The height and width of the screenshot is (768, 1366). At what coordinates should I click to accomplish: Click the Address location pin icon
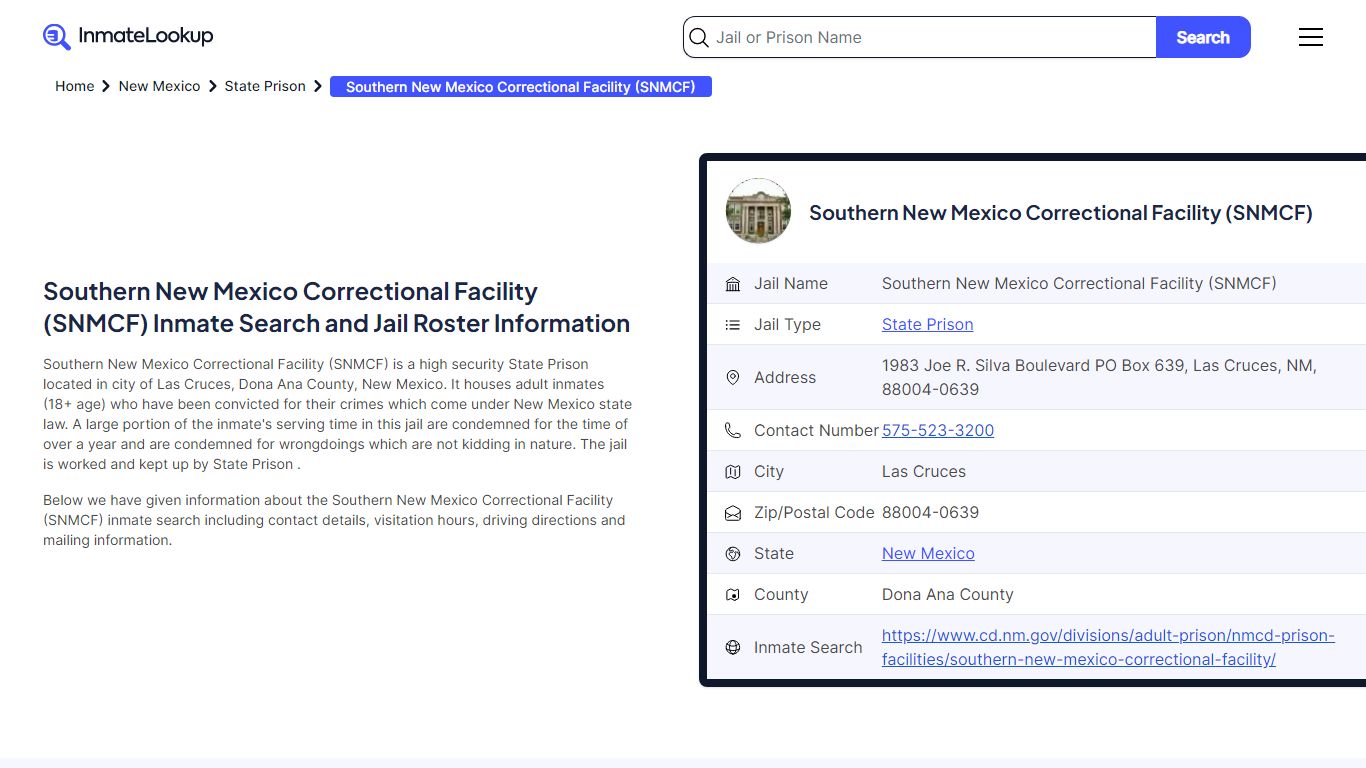pos(733,377)
